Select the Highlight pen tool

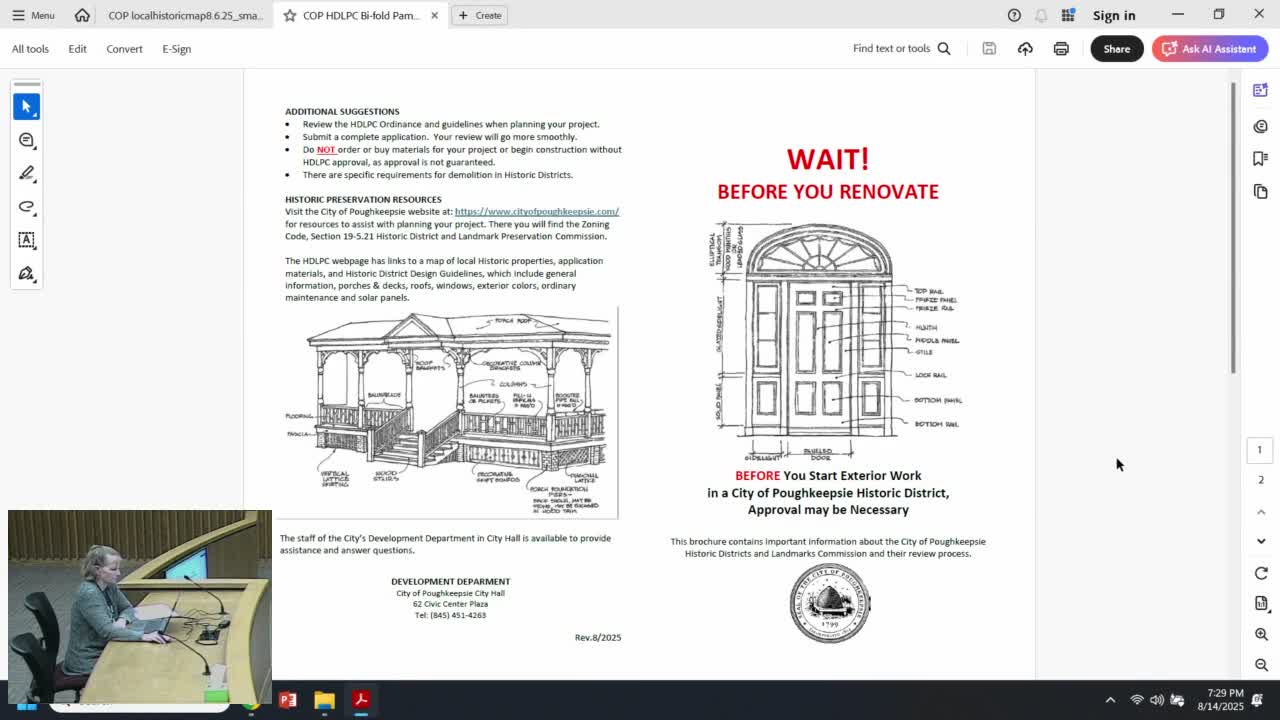[x=26, y=173]
